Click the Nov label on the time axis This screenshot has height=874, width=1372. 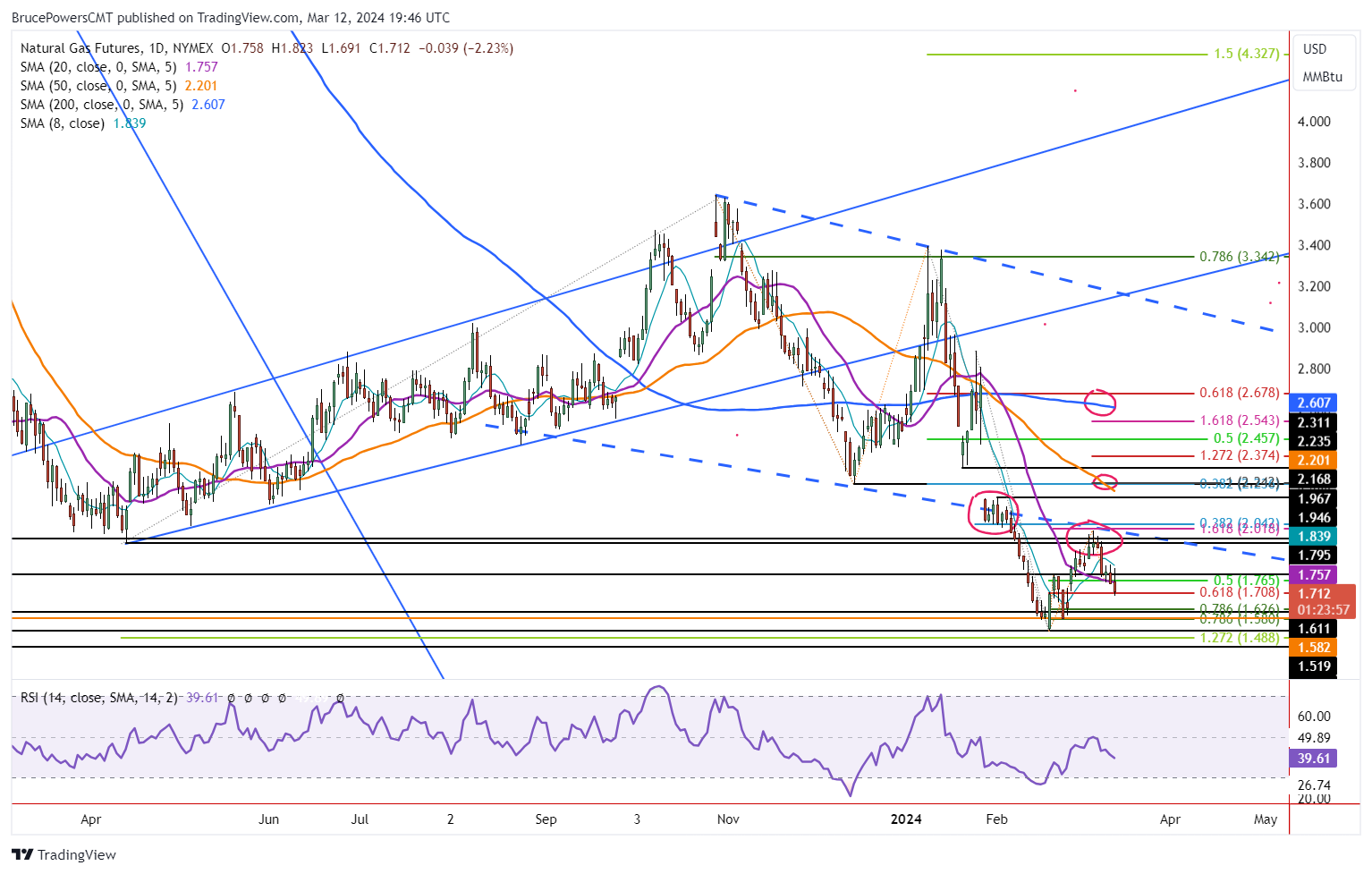[x=728, y=819]
